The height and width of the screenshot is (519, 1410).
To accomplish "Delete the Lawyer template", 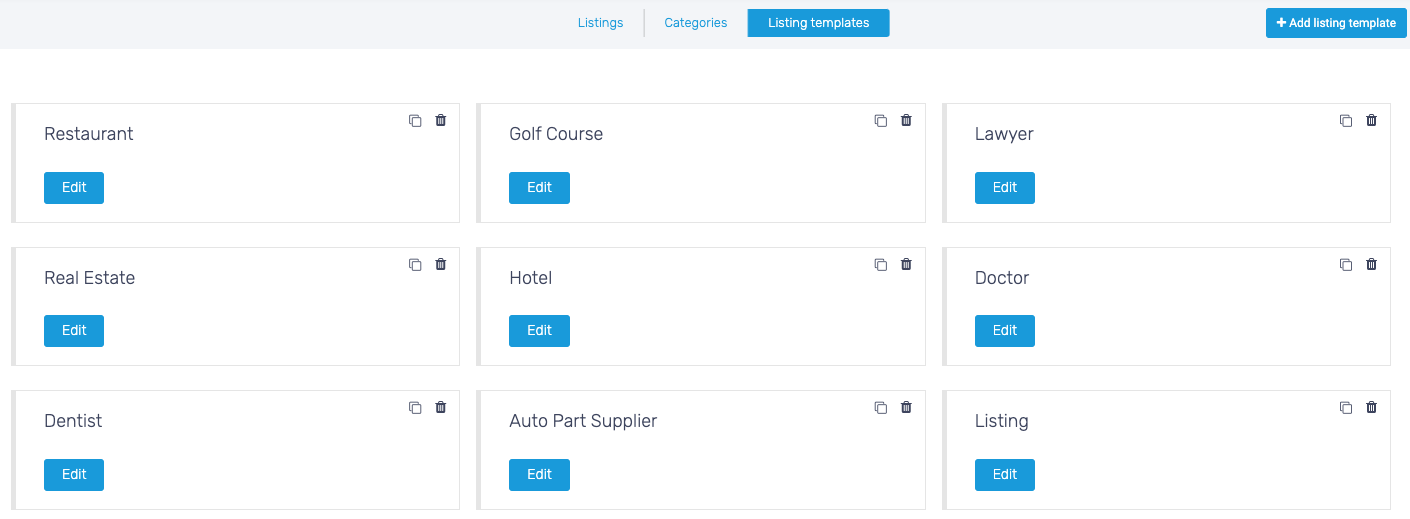I will [1371, 121].
